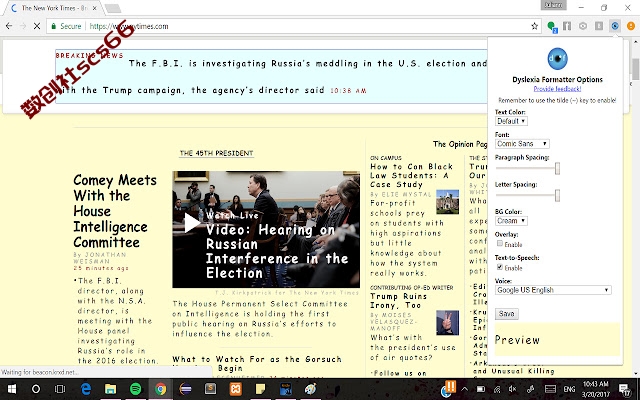Viewport: 640px width, 400px height.
Task: Click the secure padlock icon
Action: [x=53, y=26]
